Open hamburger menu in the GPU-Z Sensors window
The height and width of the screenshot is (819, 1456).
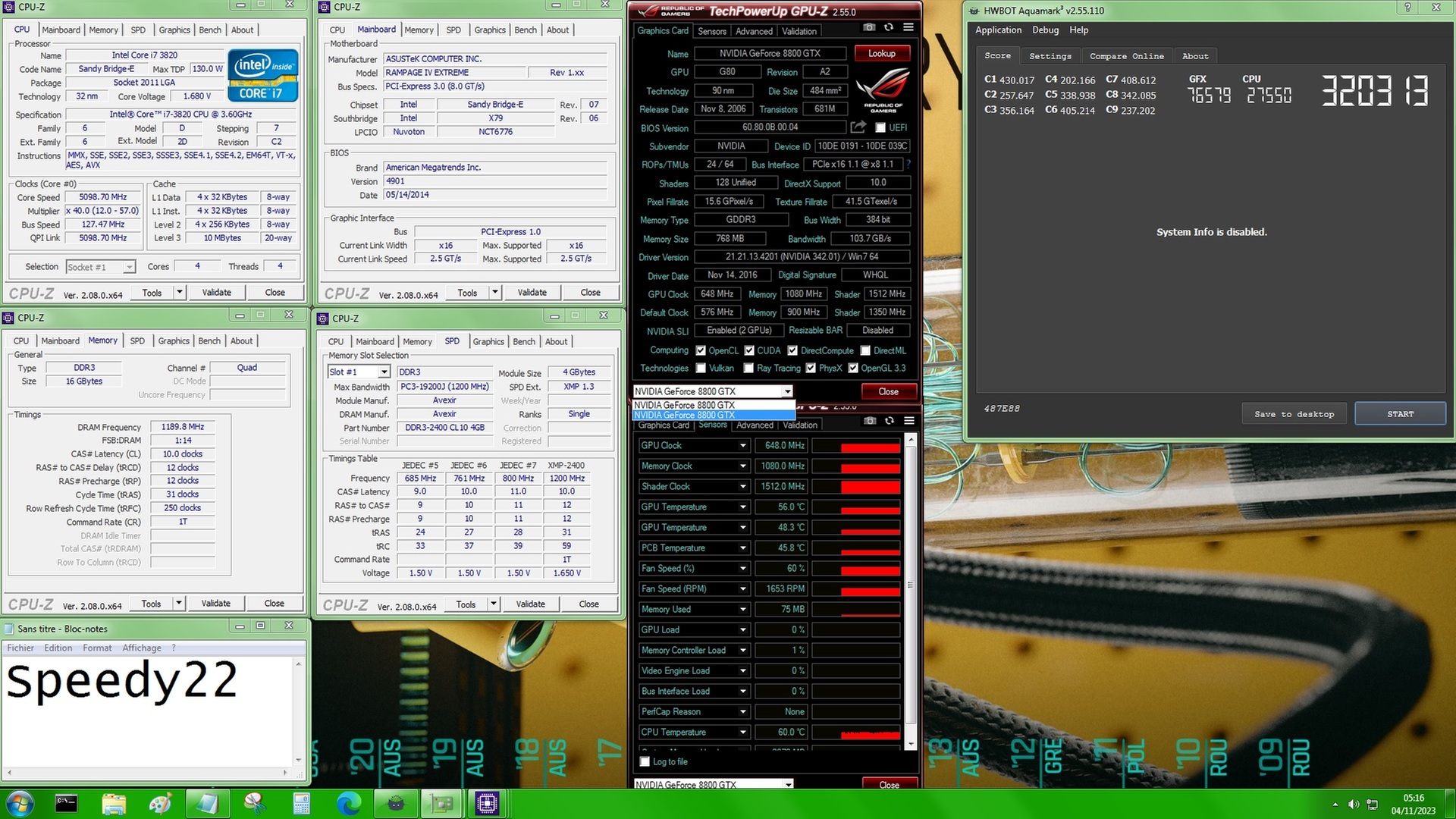908,421
